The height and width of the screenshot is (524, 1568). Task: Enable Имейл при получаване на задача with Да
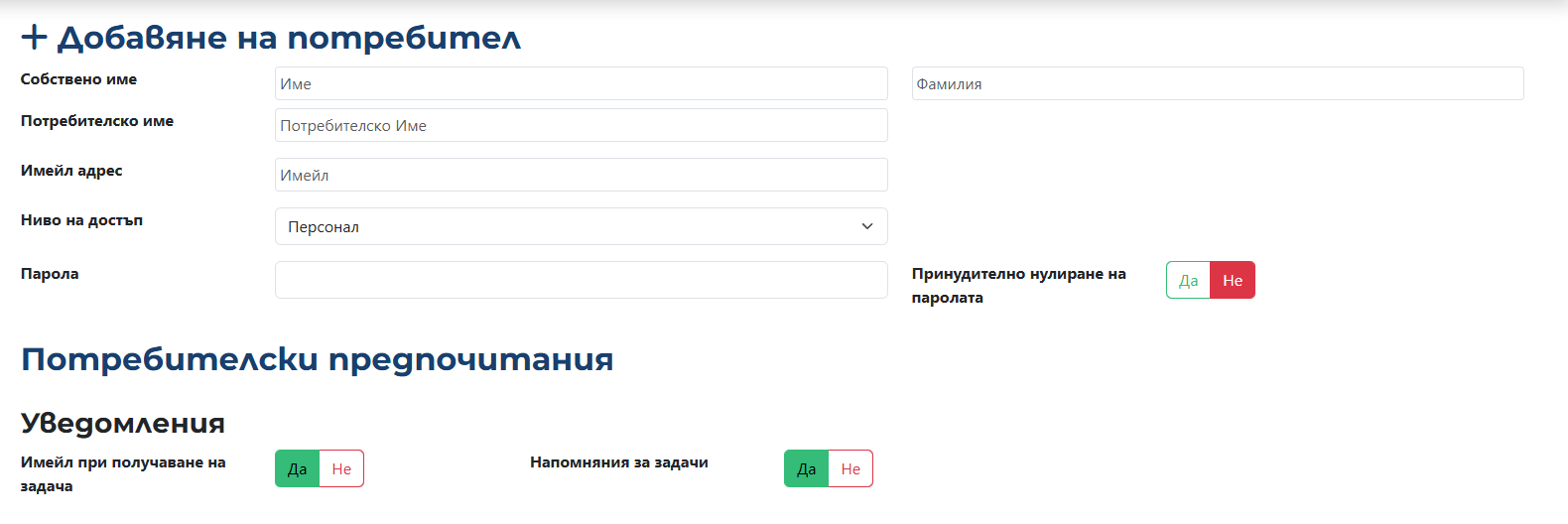(297, 468)
